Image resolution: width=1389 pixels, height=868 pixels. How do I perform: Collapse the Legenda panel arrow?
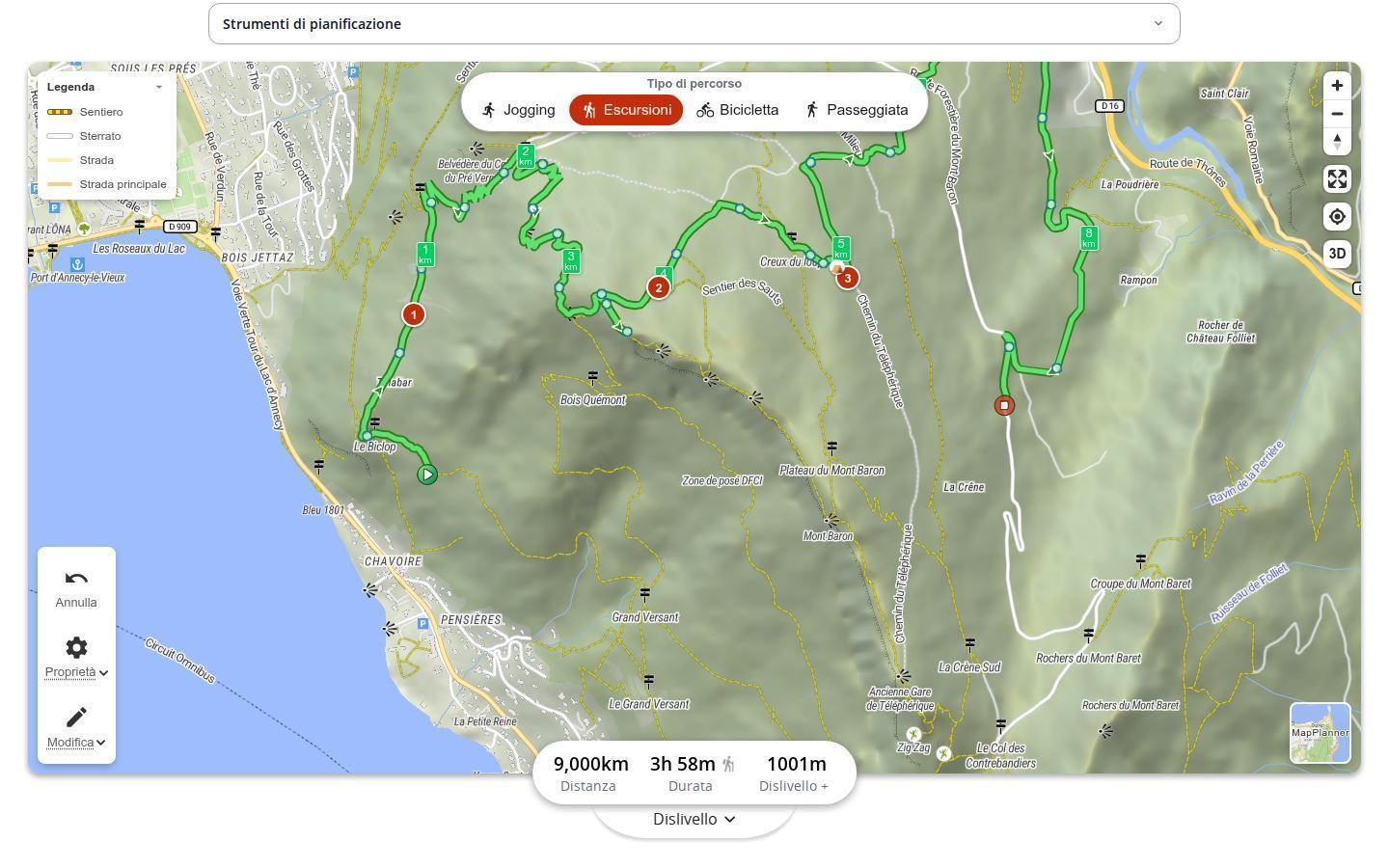[x=159, y=87]
